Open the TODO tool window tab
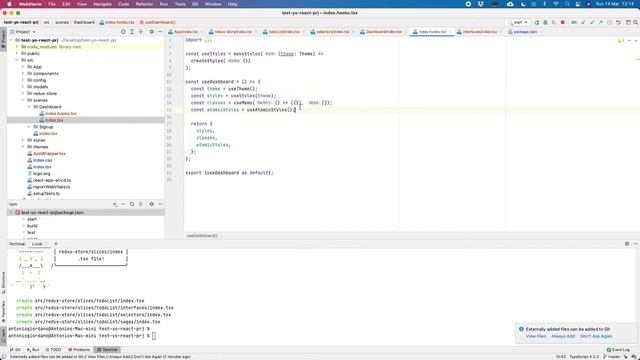 53,350
